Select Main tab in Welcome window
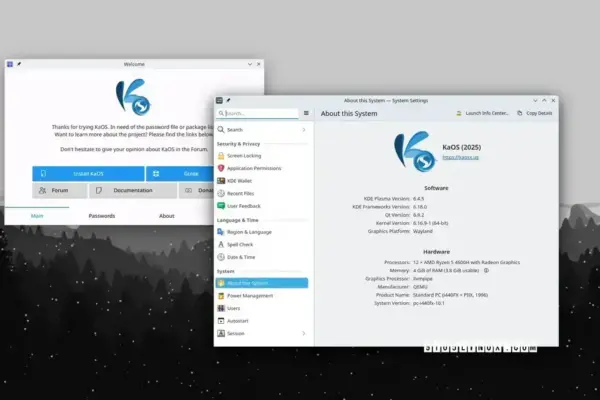Image resolution: width=600 pixels, height=400 pixels. click(37, 216)
